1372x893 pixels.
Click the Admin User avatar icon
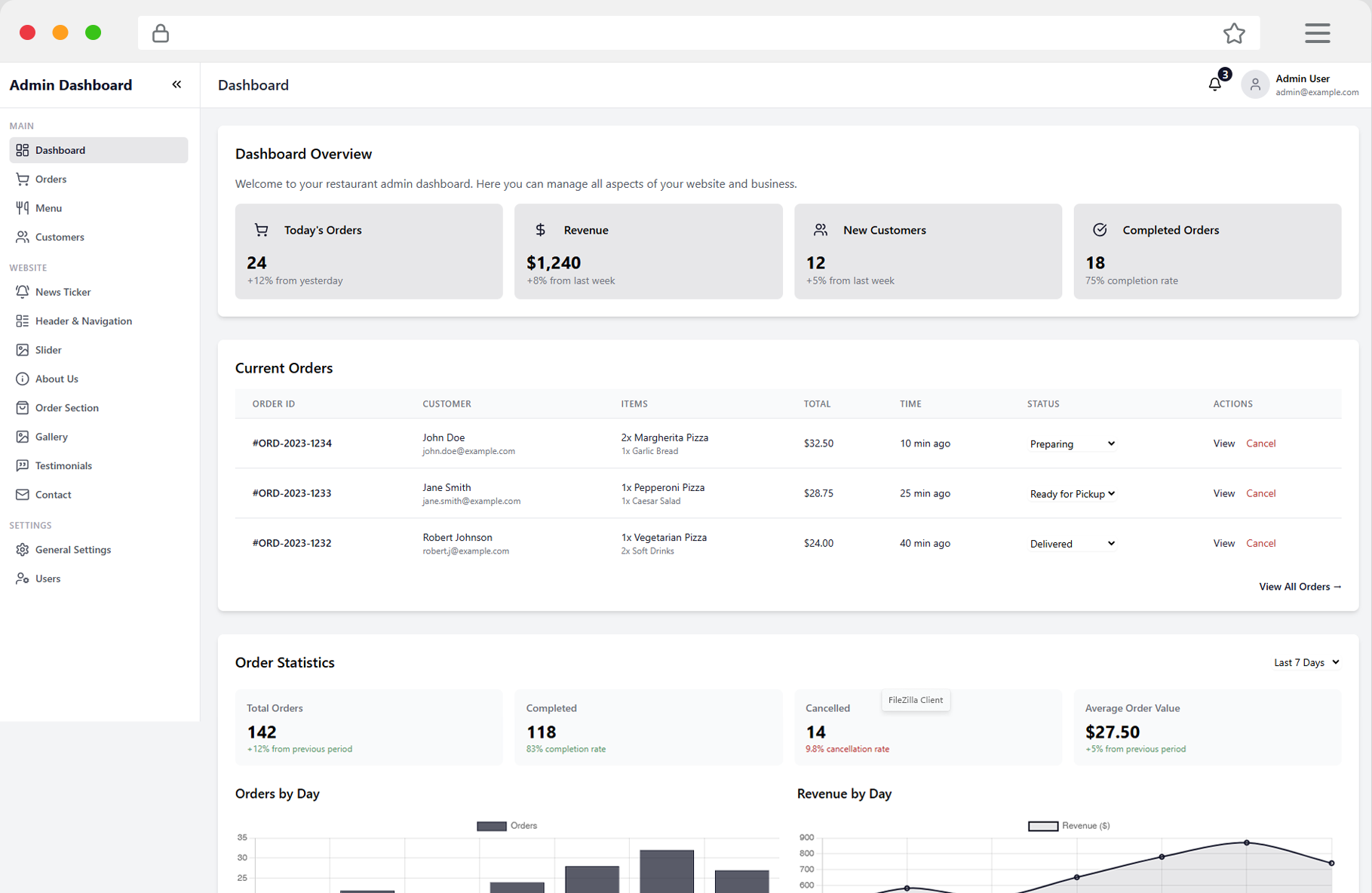[1254, 84]
